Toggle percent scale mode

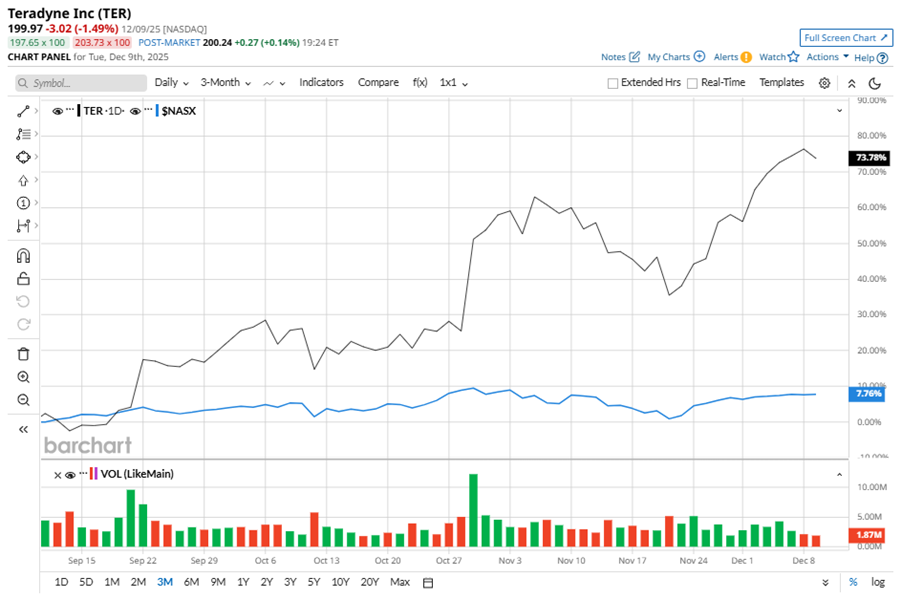click(x=853, y=582)
